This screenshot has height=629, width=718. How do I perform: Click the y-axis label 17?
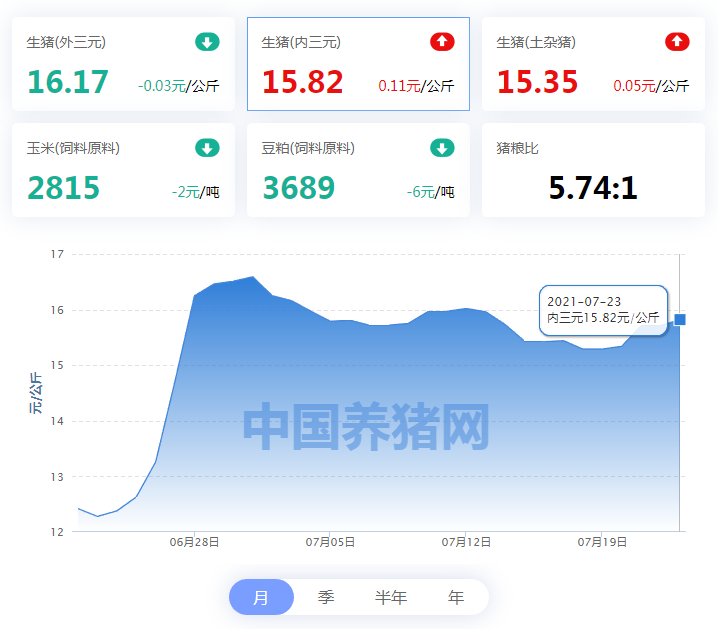point(57,254)
